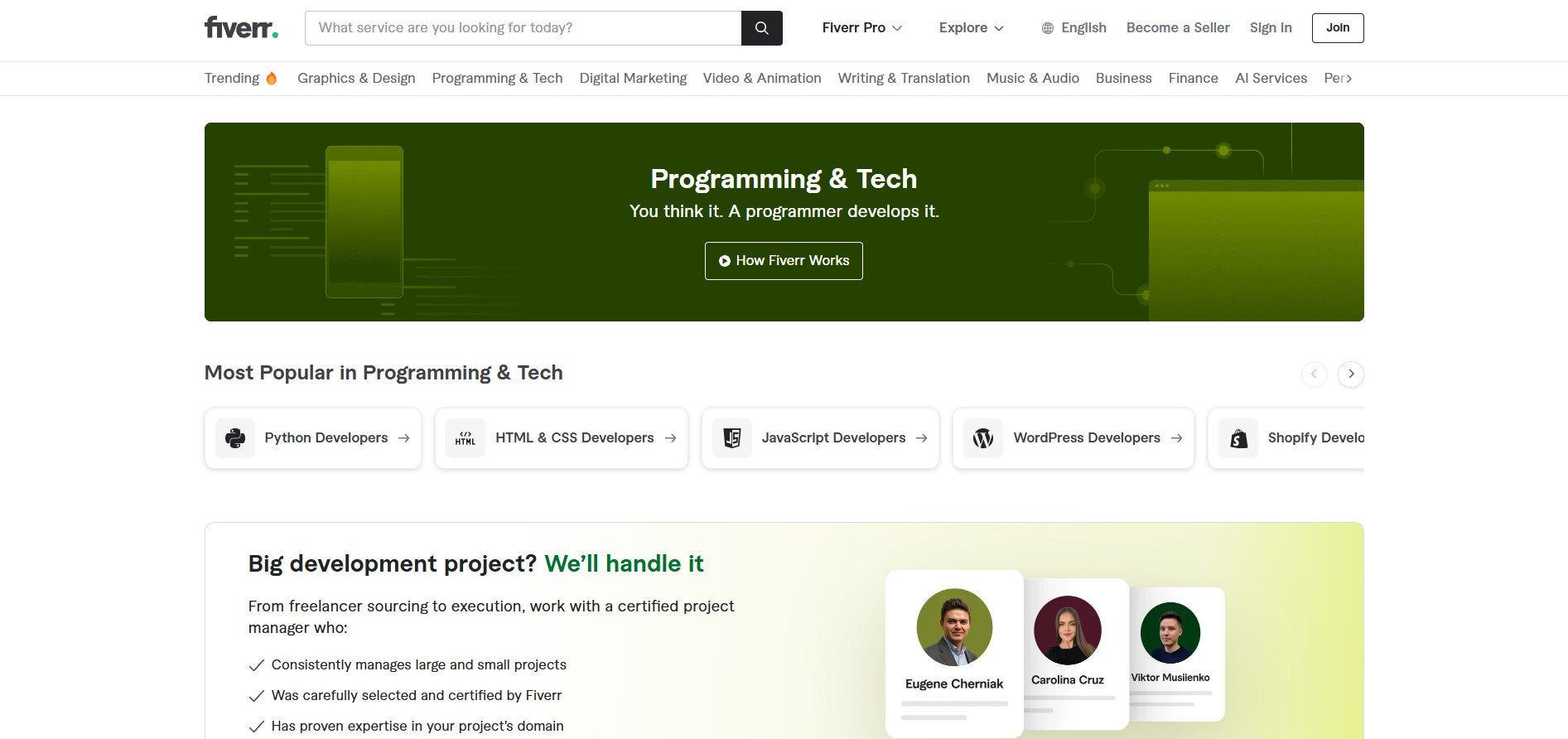The width and height of the screenshot is (1568, 739).
Task: Click 'Was carefully selected and certified by Fiverr'
Action: 417,695
